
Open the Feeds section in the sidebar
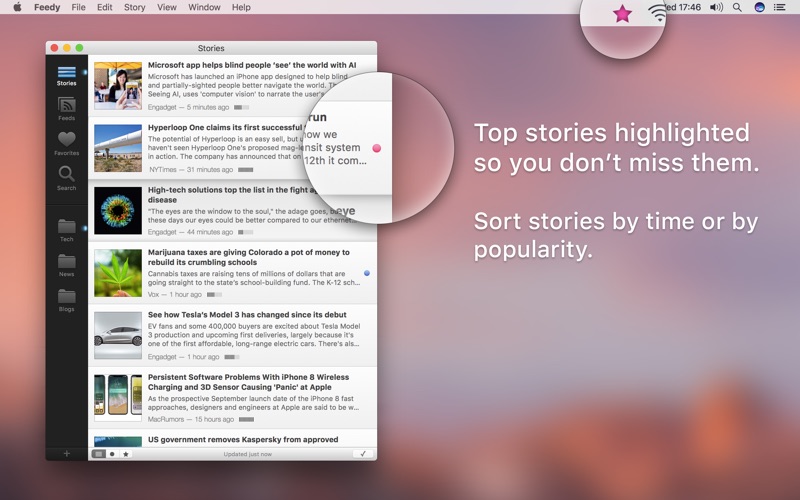(66, 109)
